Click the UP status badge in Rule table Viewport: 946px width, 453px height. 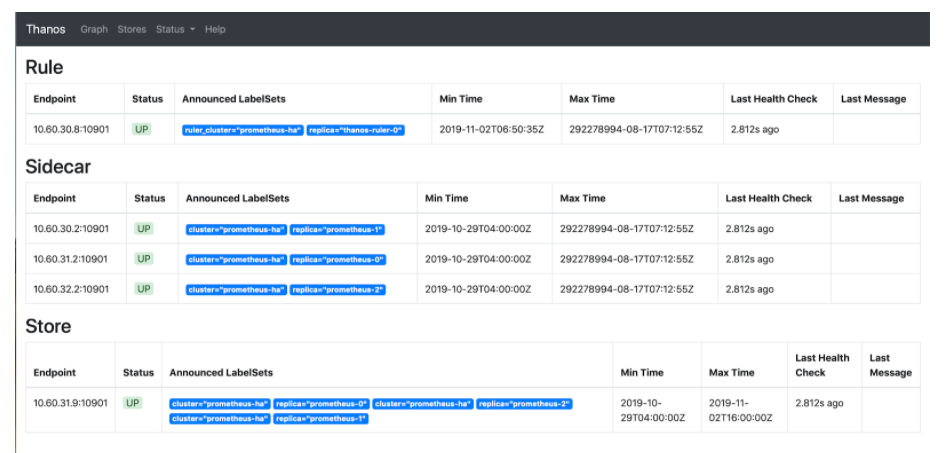point(141,129)
